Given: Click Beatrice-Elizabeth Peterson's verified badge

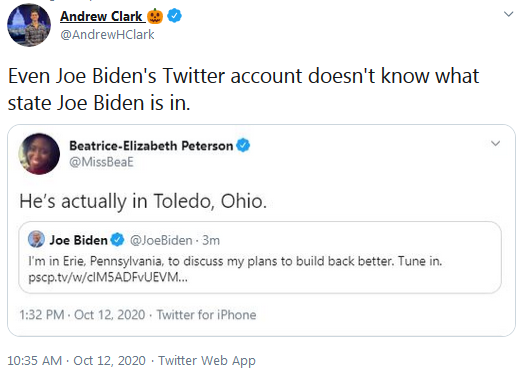Looking at the screenshot, I should (x=243, y=146).
